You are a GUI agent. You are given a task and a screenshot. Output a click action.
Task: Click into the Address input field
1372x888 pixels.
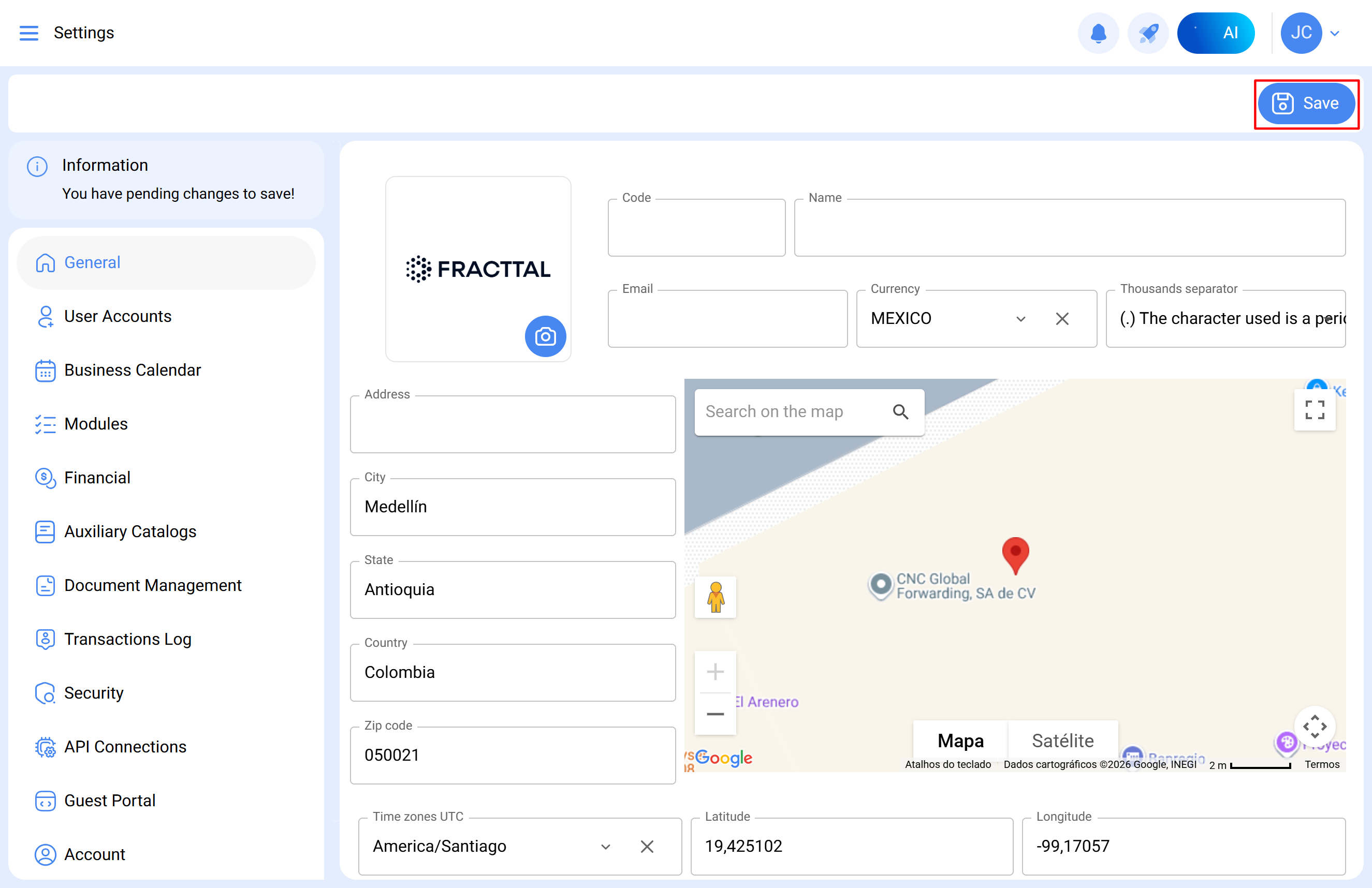(512, 425)
